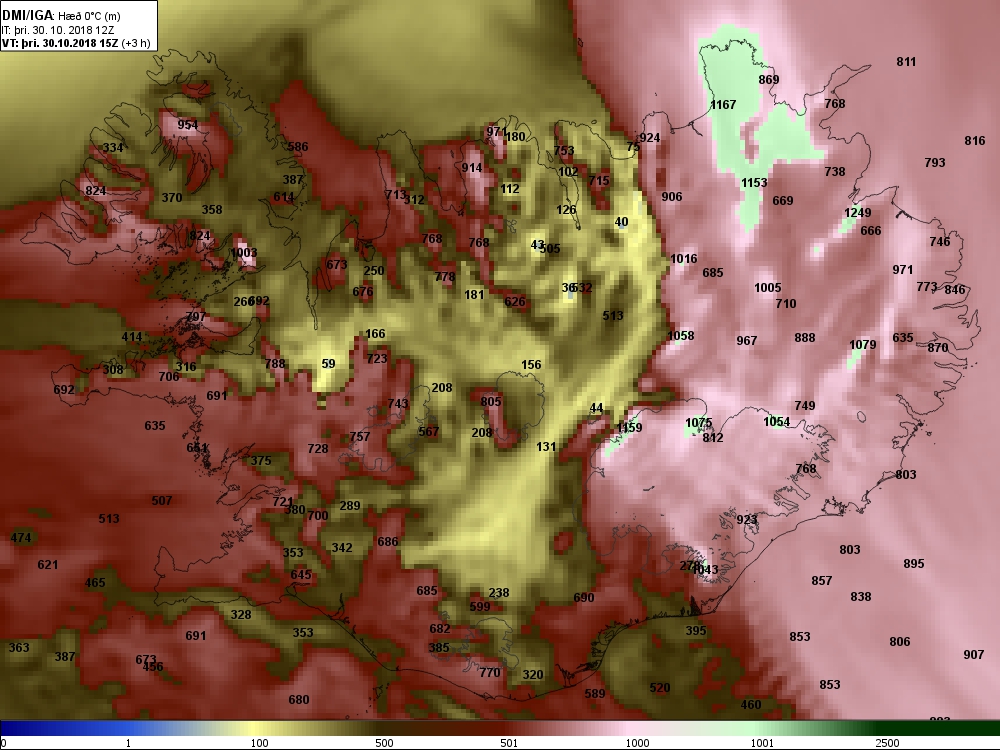
Task: Click the '100' label on the color scale
Action: tap(259, 743)
